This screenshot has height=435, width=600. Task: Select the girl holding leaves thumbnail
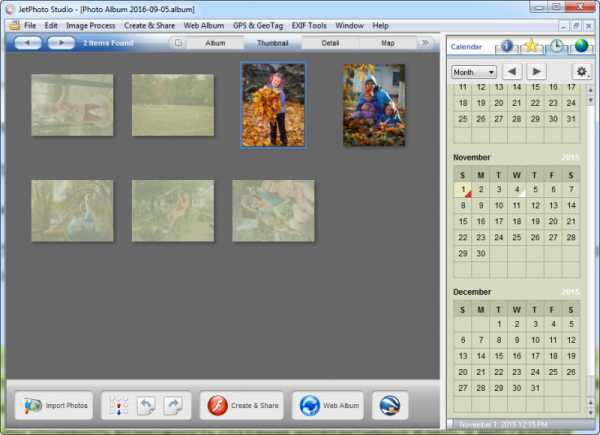point(273,105)
